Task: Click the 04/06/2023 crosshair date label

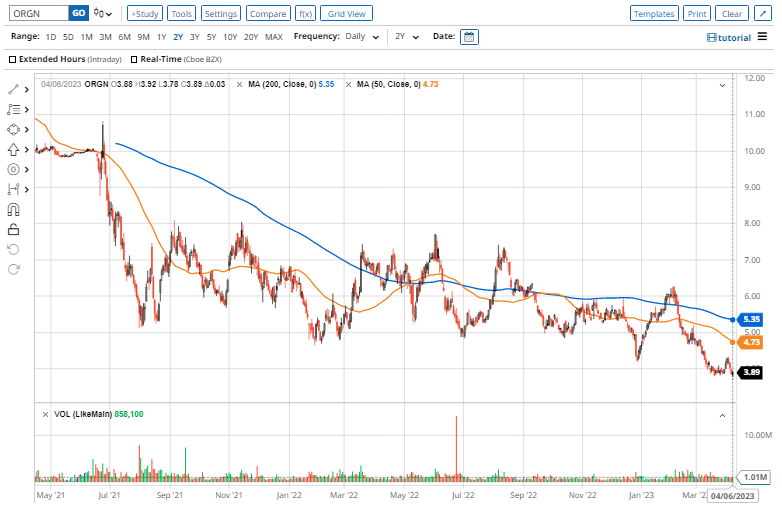Action: coord(732,496)
